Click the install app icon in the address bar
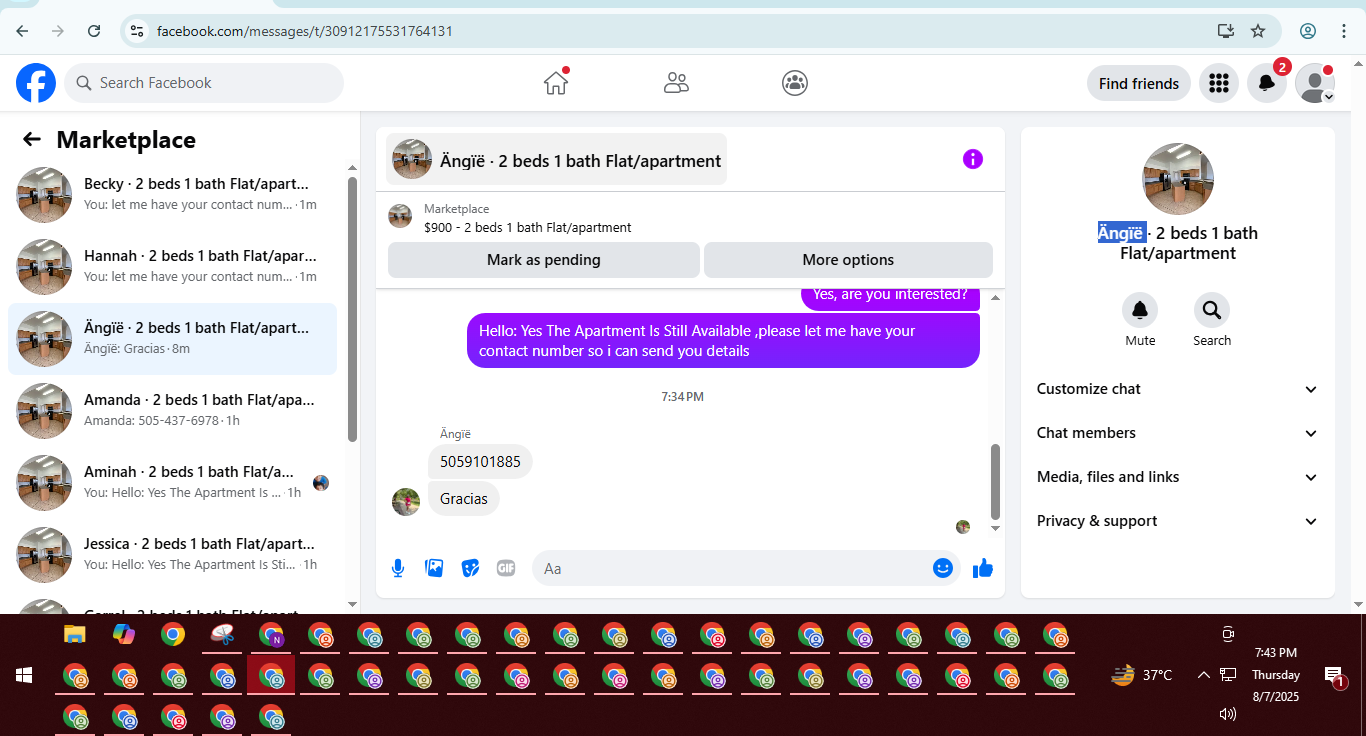Viewport: 1366px width, 736px height. coord(1226,31)
